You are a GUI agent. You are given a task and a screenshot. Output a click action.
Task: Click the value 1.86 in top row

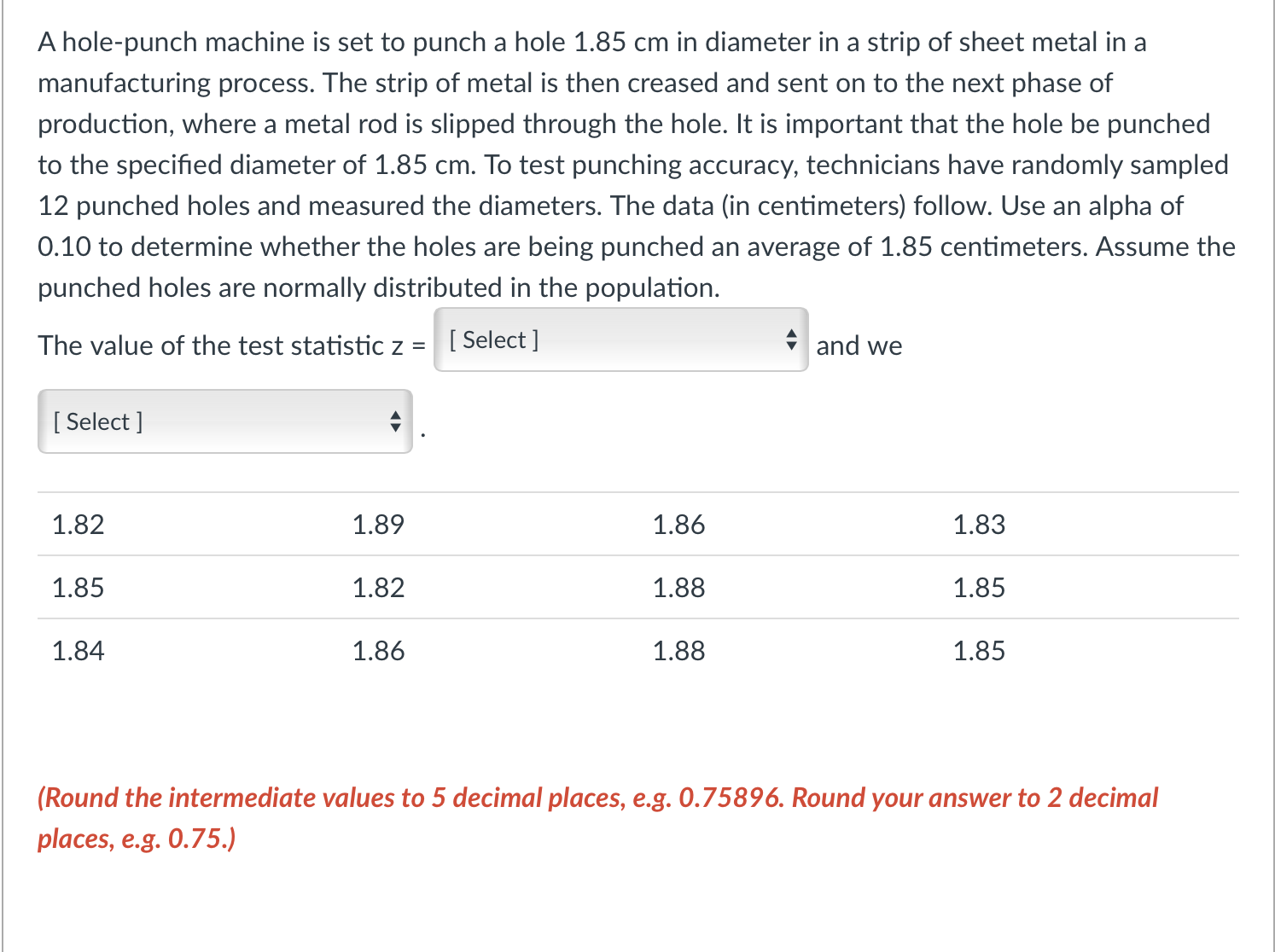[x=678, y=525]
